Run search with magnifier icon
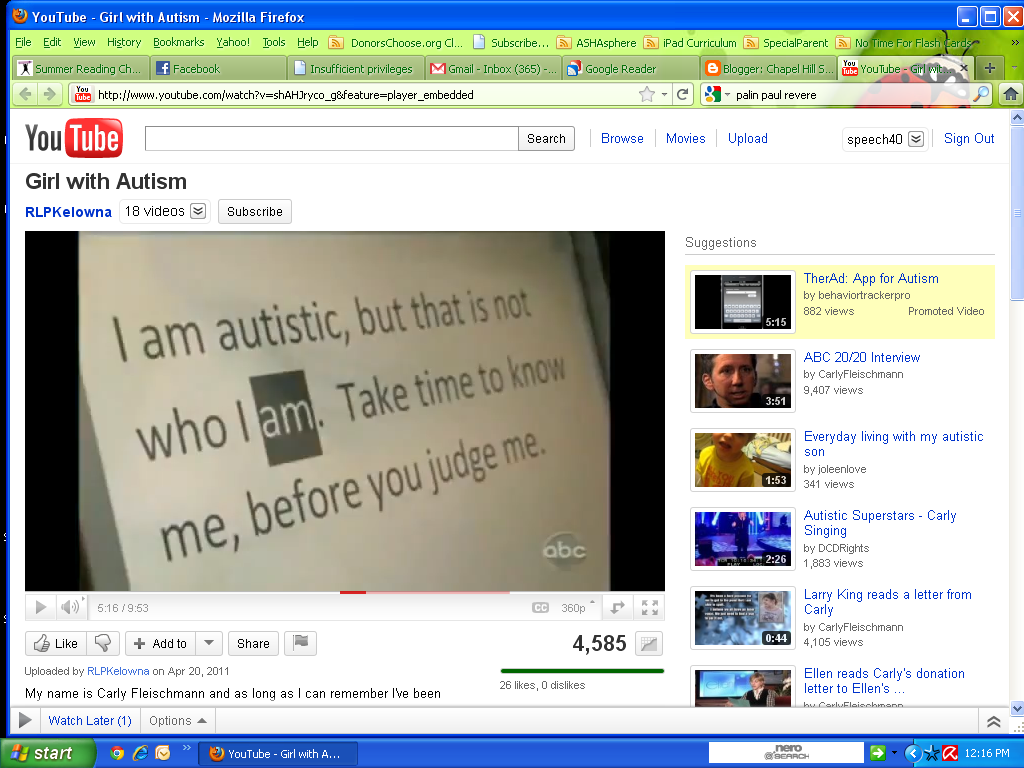Viewport: 1024px width, 768px height. coord(980,95)
